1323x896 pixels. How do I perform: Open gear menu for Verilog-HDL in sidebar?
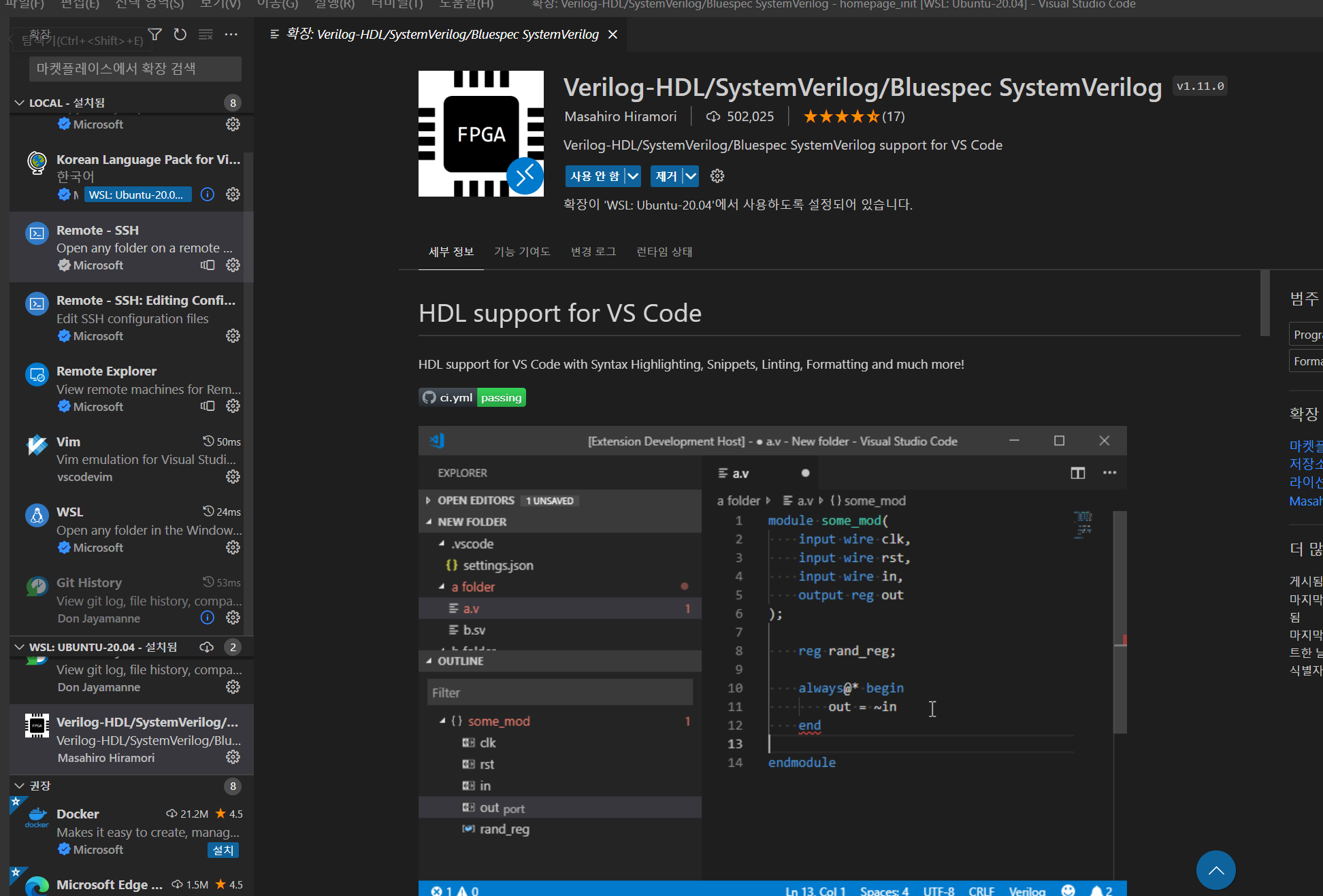pyautogui.click(x=233, y=757)
